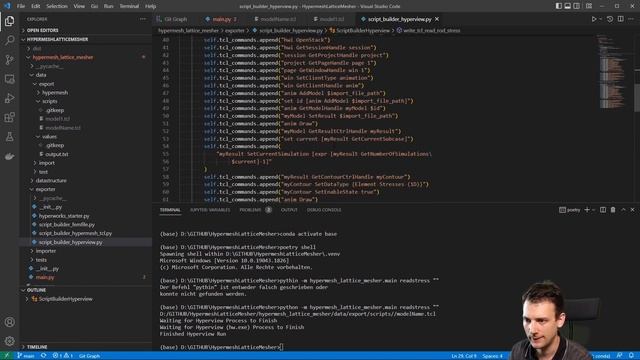Open the Extensions view

9,118
